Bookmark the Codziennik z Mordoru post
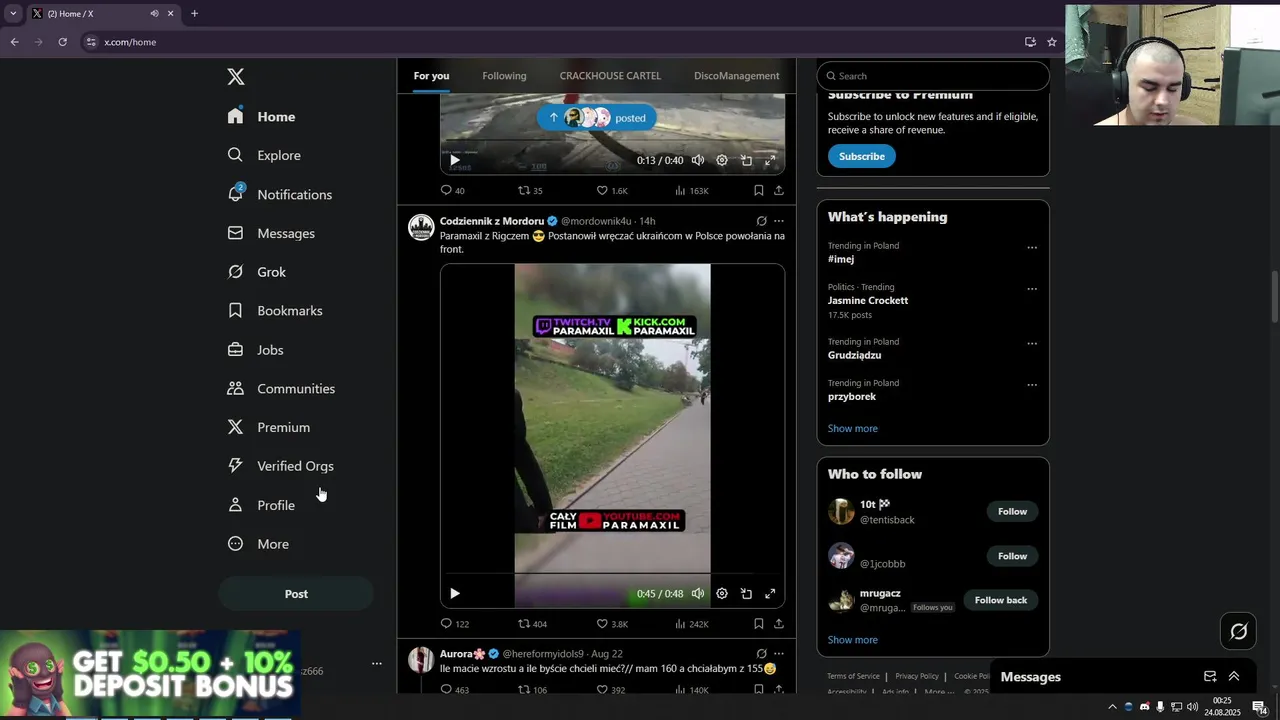Screen dimensions: 1280x720 (x=758, y=624)
